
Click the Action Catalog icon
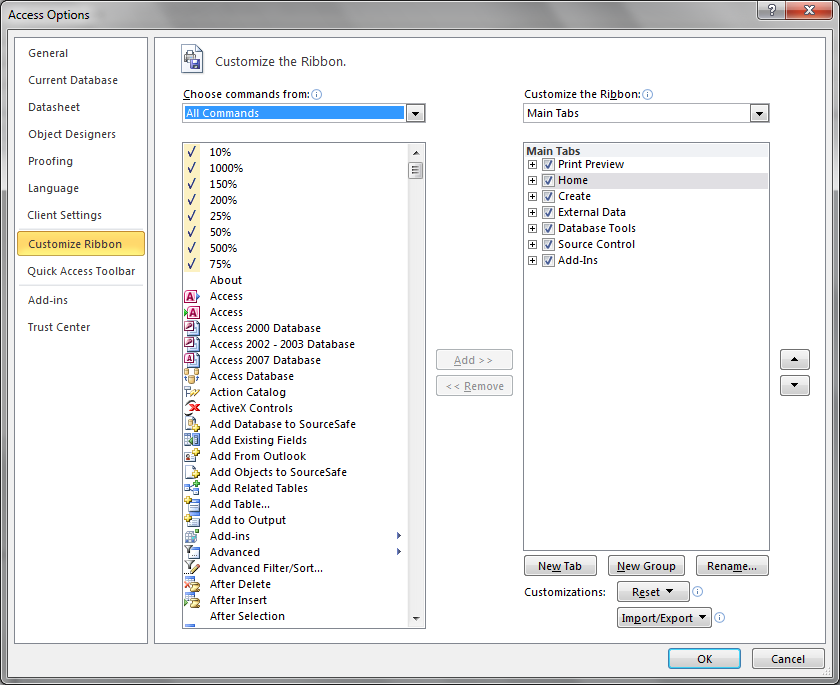click(x=192, y=392)
